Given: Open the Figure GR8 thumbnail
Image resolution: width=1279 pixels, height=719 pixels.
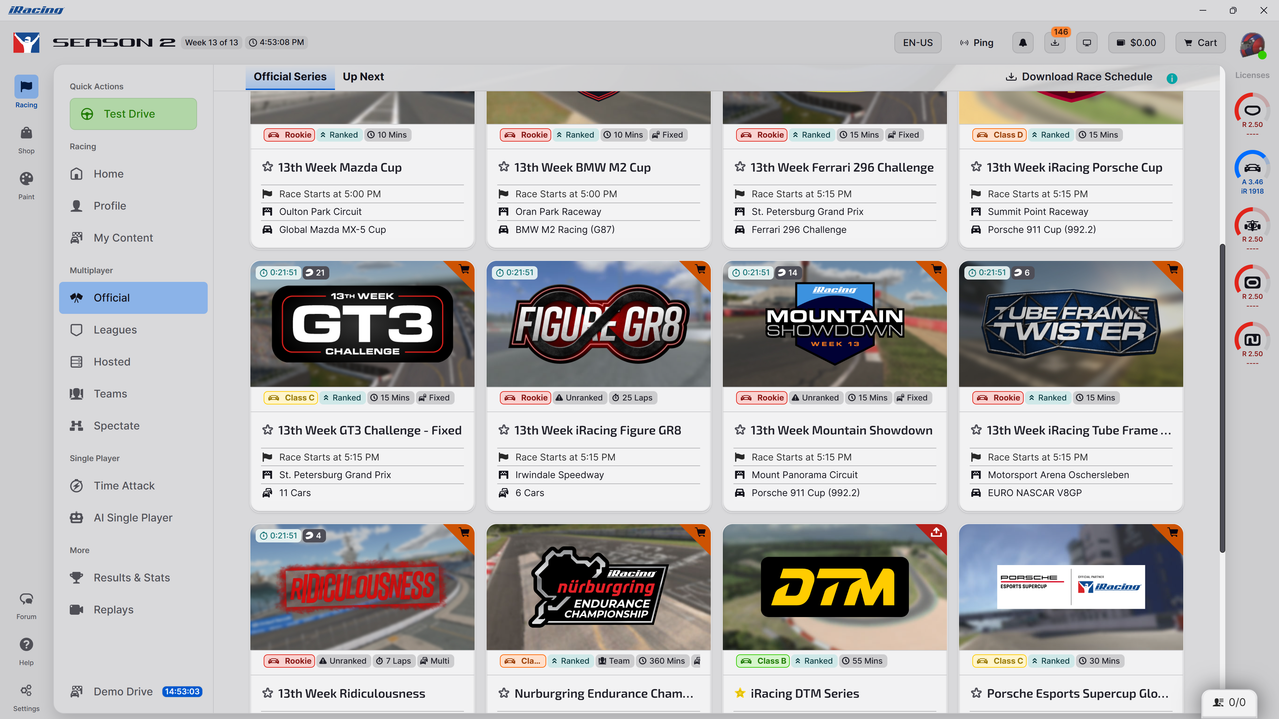Looking at the screenshot, I should pos(598,324).
